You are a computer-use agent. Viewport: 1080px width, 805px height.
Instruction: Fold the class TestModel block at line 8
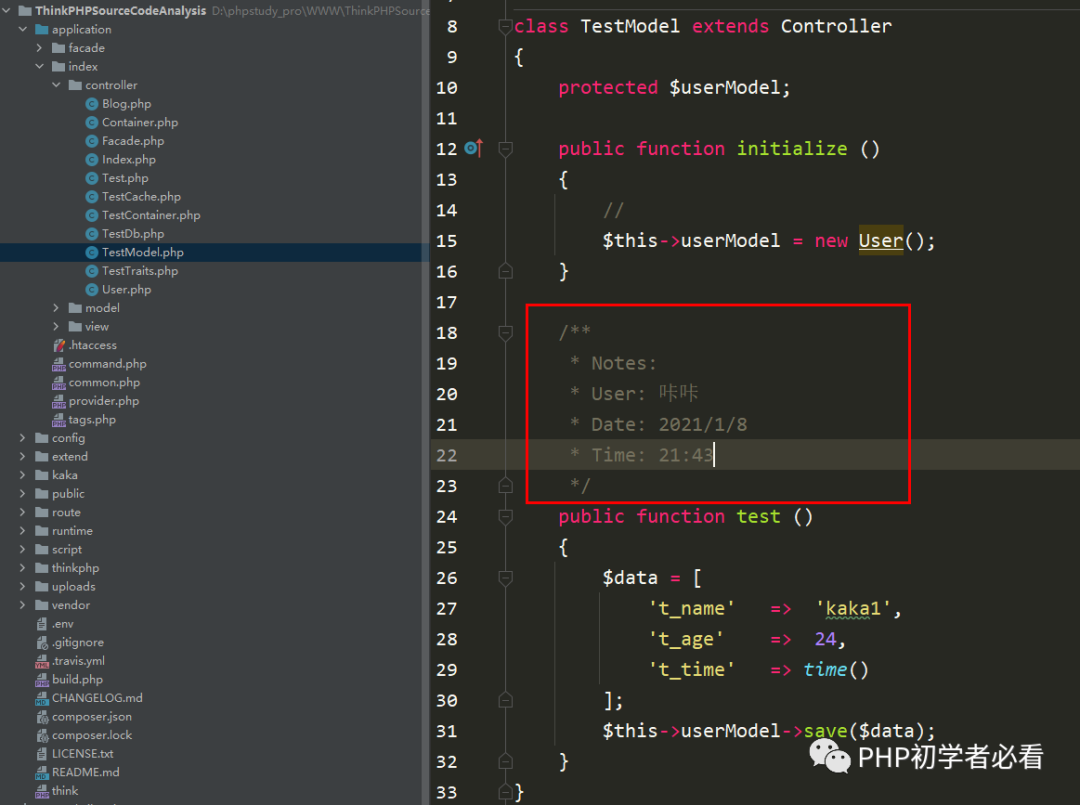[x=505, y=27]
